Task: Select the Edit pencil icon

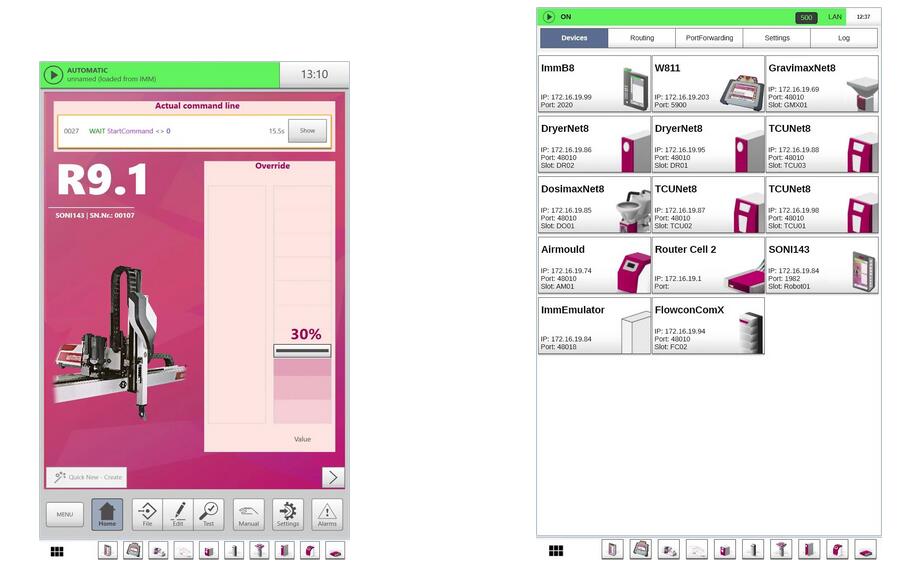Action: pyautogui.click(x=177, y=514)
